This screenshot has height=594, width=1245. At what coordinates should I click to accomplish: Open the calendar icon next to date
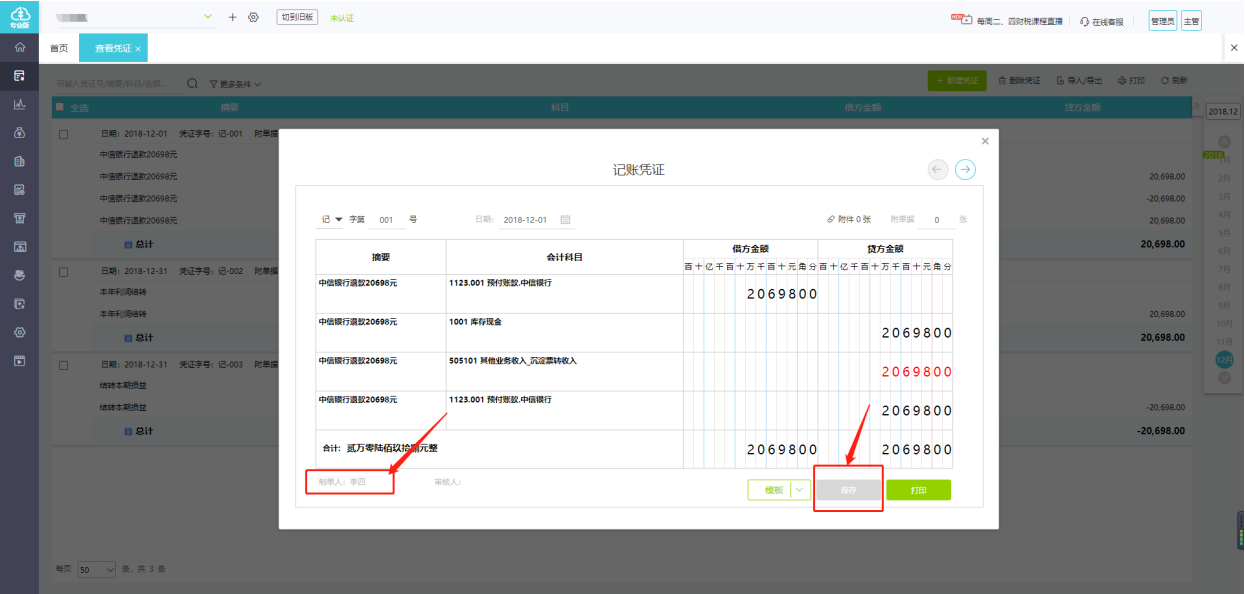click(565, 219)
